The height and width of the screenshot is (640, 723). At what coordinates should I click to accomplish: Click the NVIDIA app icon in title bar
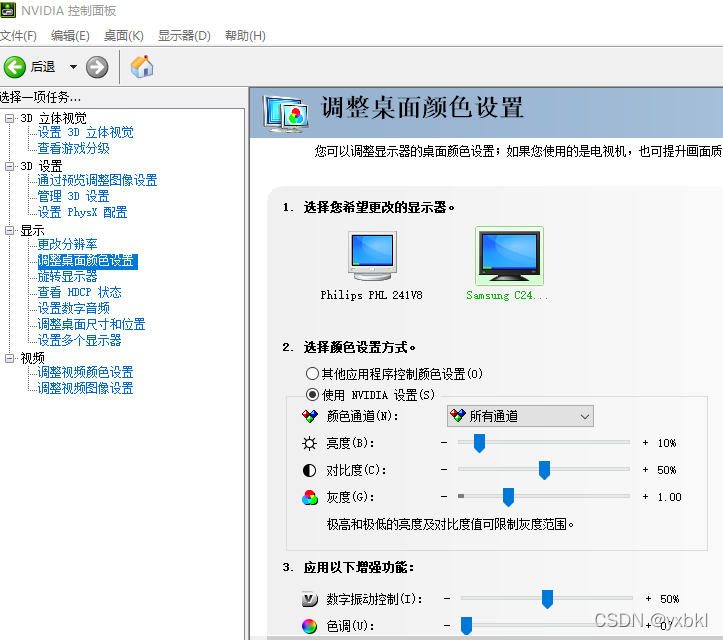pos(8,10)
